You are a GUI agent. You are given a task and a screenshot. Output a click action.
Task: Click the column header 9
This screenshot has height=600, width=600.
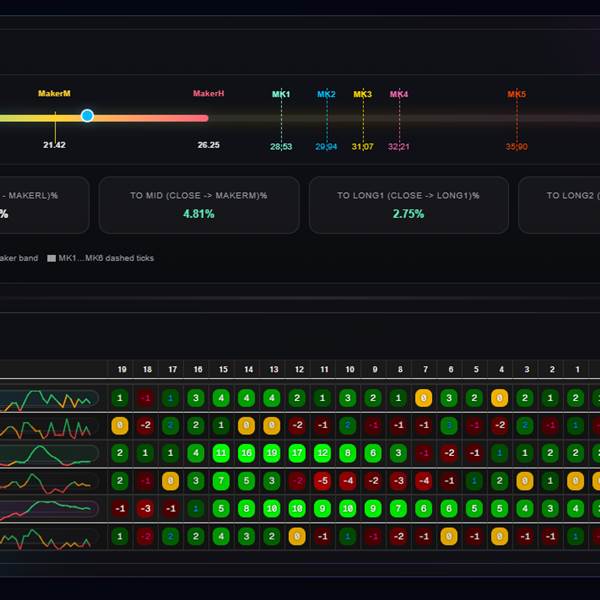(375, 369)
